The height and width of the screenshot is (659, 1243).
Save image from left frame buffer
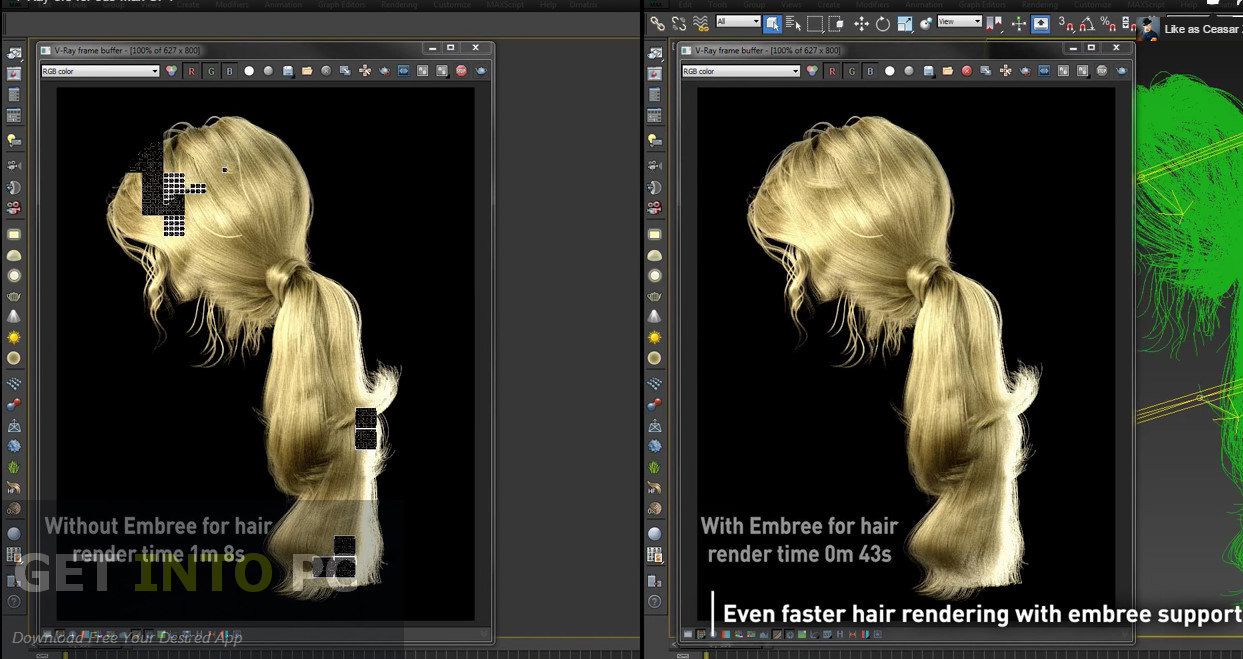tap(288, 71)
